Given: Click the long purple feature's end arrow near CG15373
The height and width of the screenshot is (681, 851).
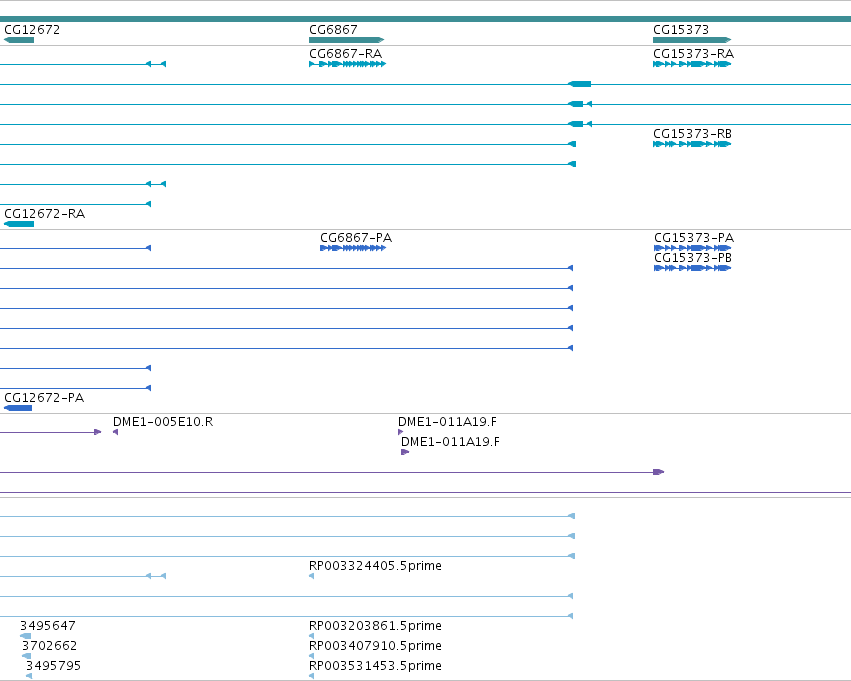Looking at the screenshot, I should click(x=658, y=472).
